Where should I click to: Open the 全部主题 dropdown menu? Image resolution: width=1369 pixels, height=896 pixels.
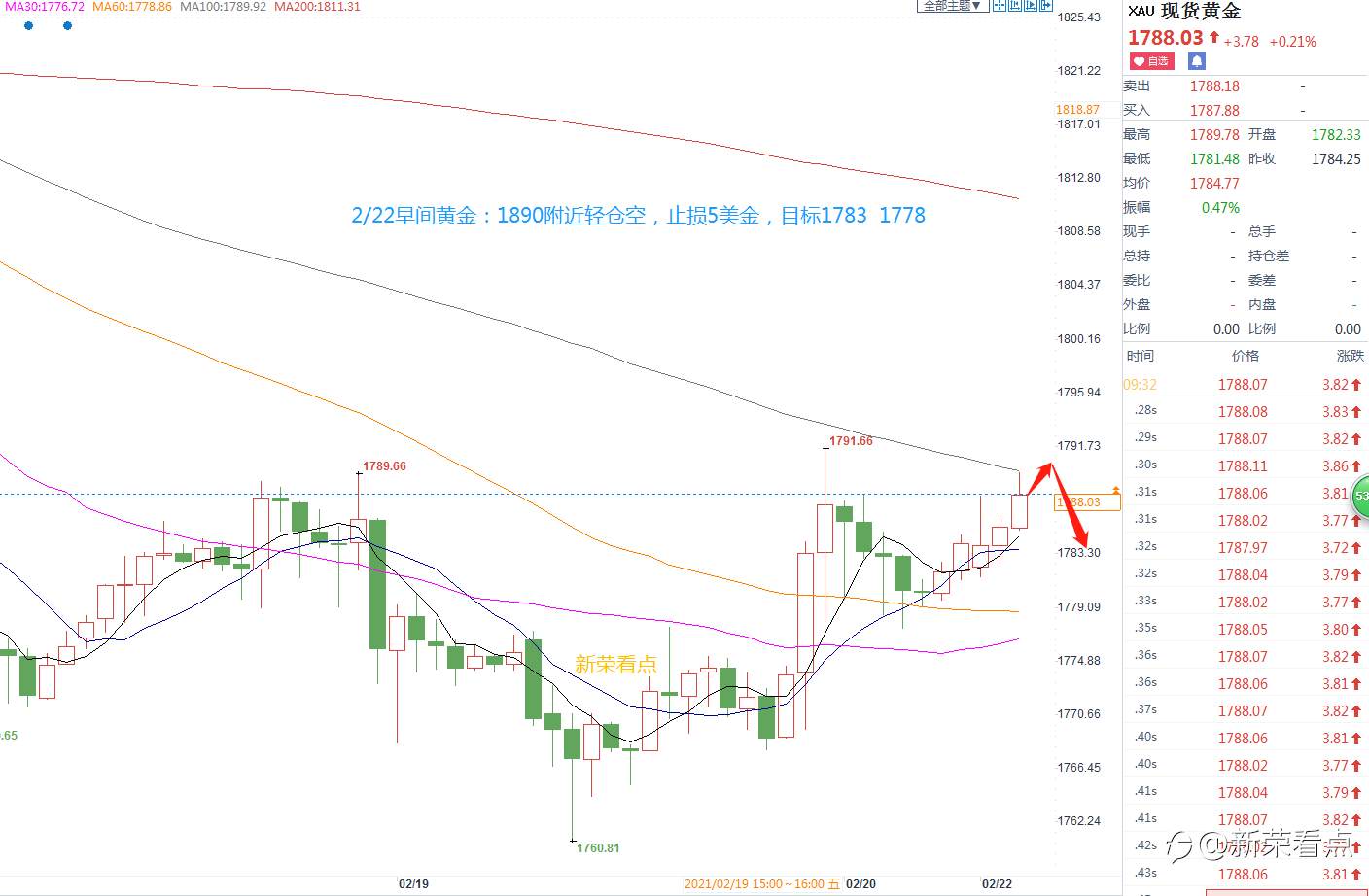[953, 5]
